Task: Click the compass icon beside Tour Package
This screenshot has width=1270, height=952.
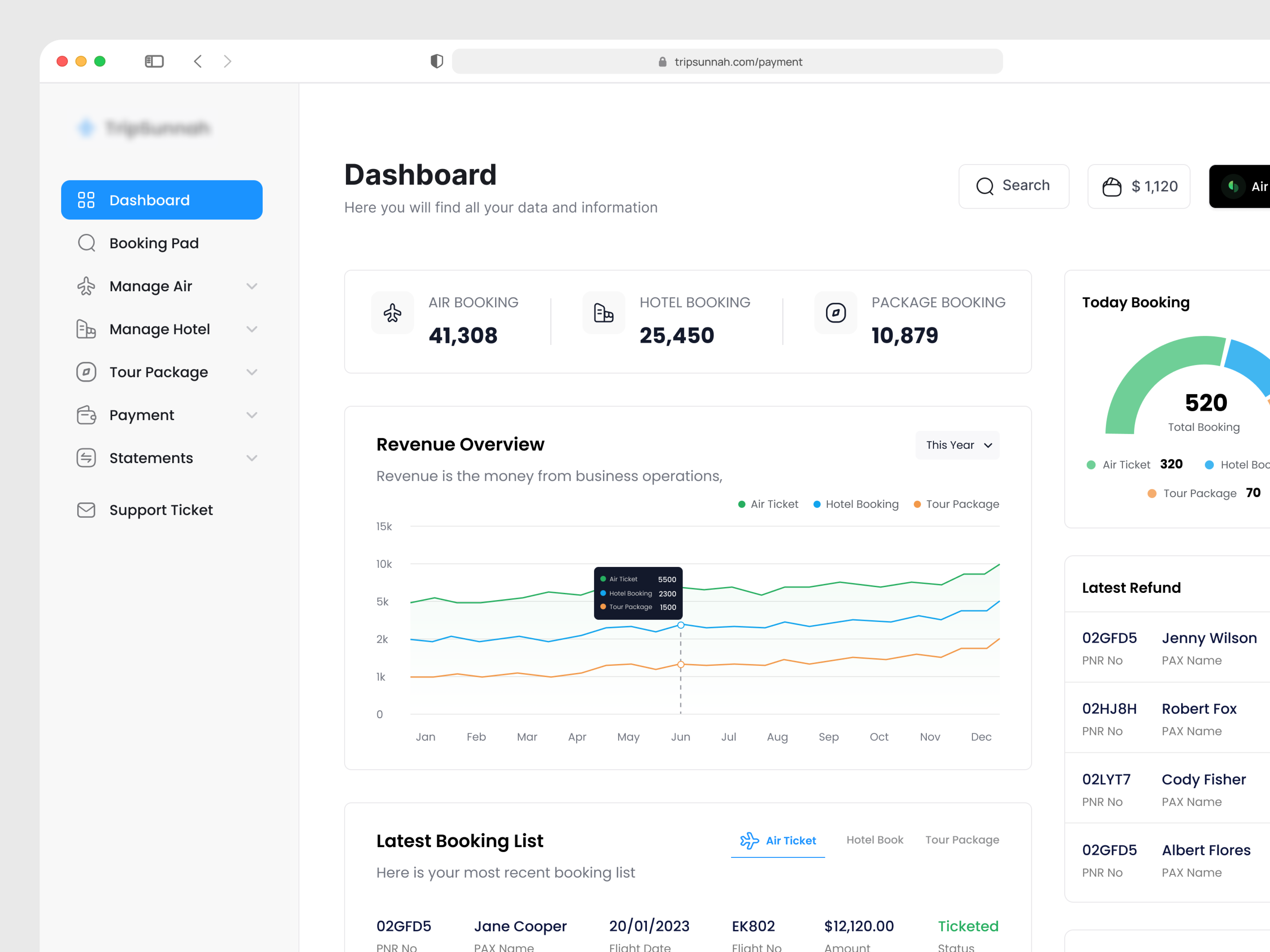Action: 87,372
